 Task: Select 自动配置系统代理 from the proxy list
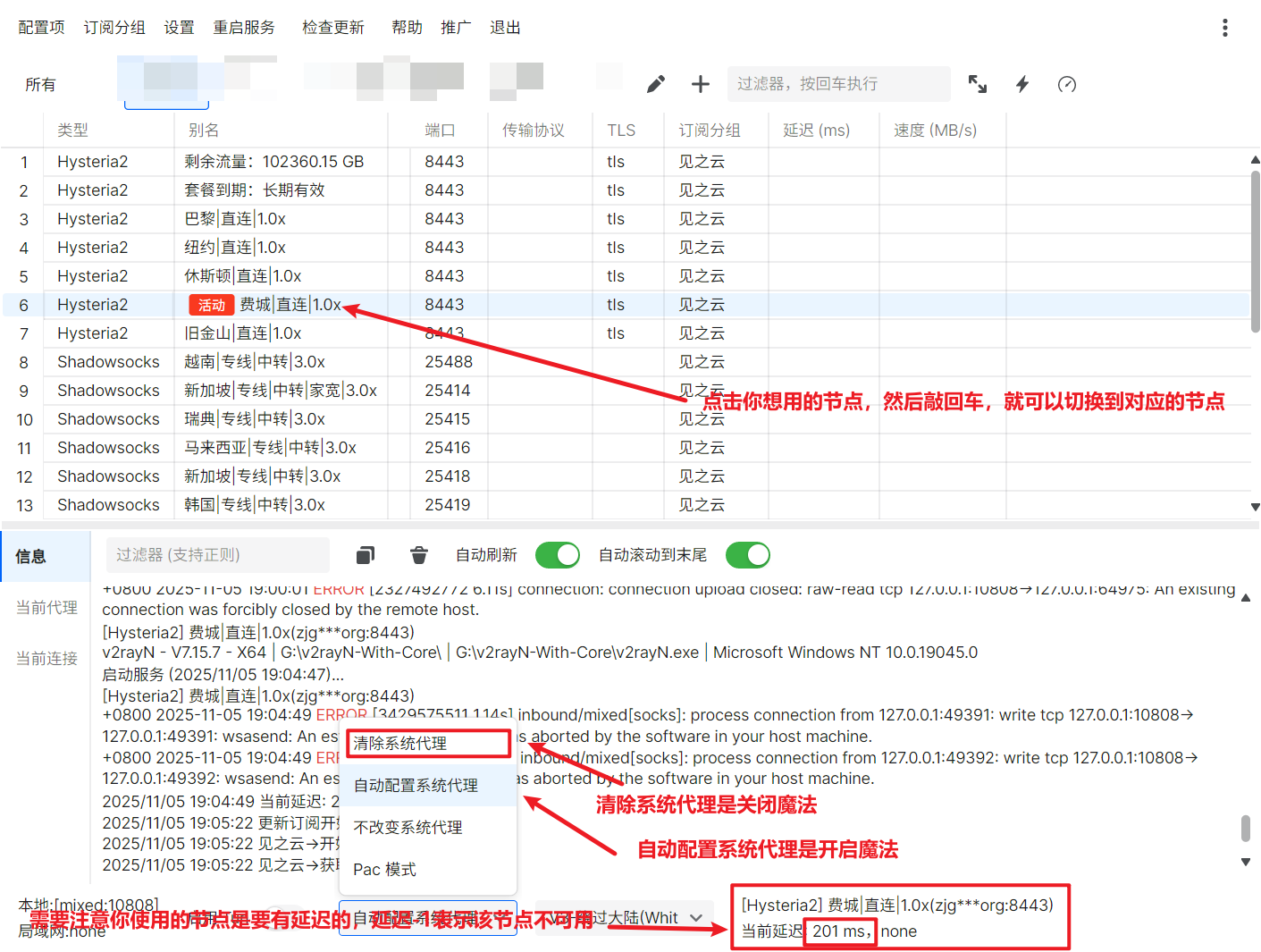tap(416, 785)
